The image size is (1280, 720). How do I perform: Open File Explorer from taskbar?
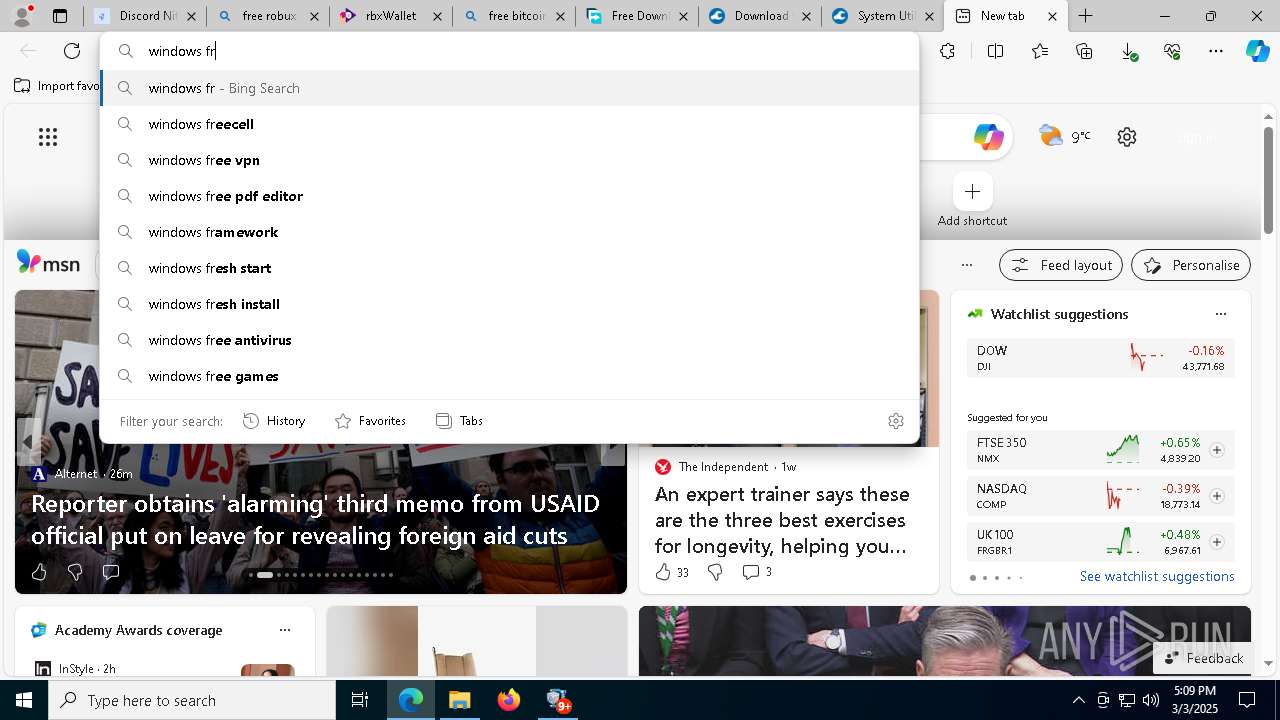[460, 700]
